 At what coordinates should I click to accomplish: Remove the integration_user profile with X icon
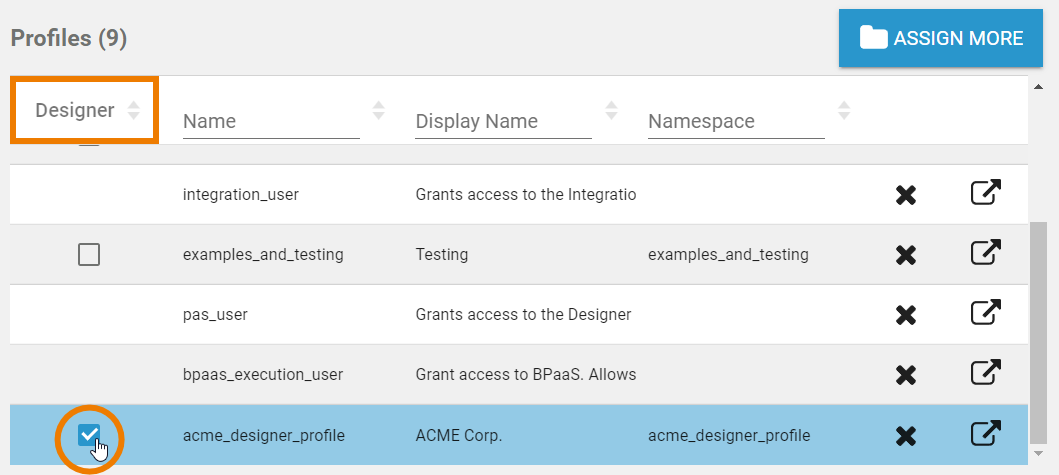pyautogui.click(x=906, y=195)
